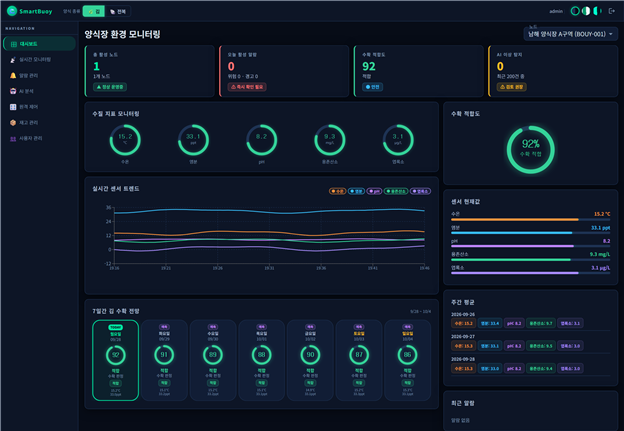The height and width of the screenshot is (431, 624).
Task: Click the yellow 0 in AI 이상 탐지 card
Action: [x=500, y=66]
